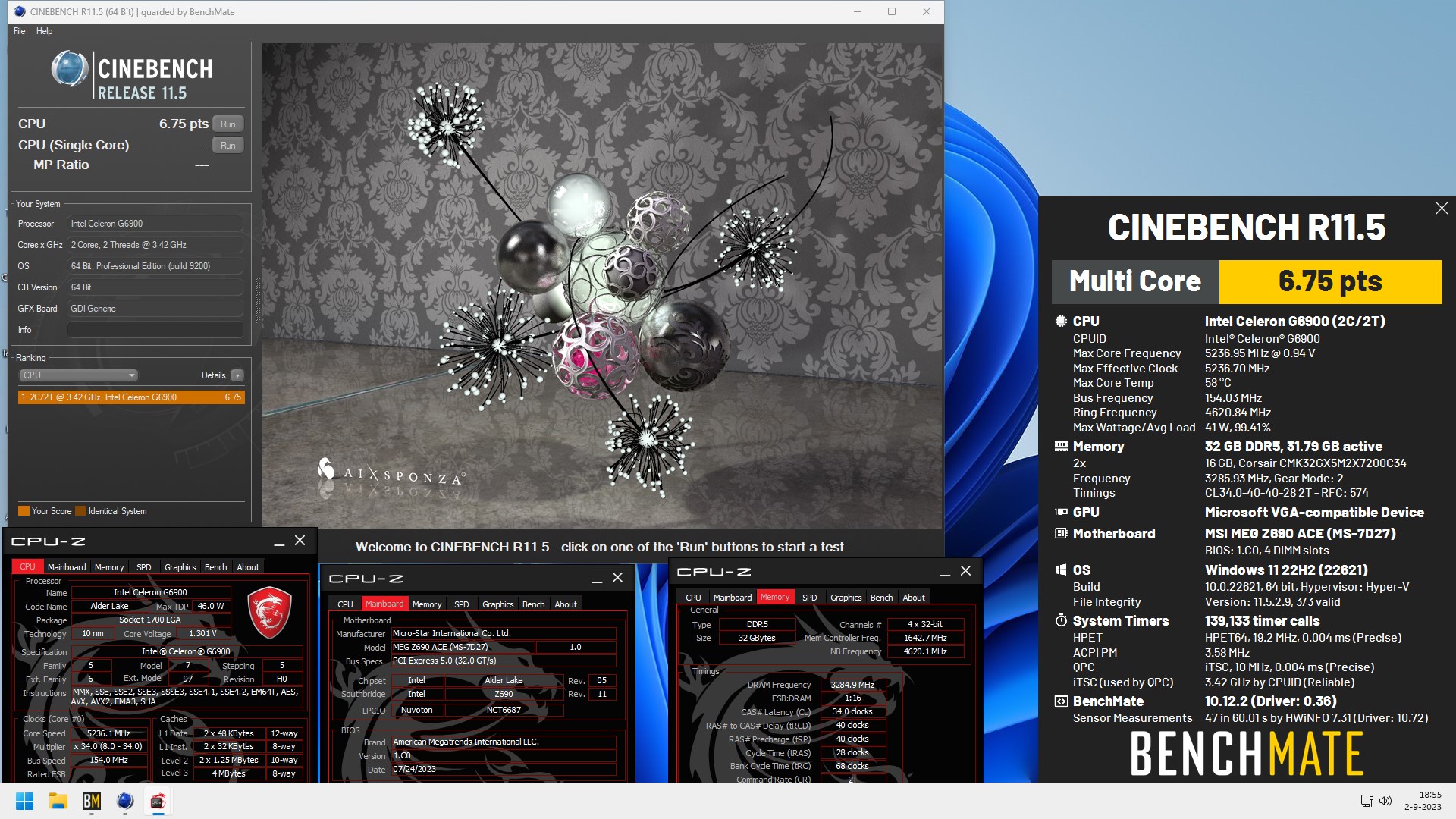Click the BenchMate version icon

pos(1061,701)
